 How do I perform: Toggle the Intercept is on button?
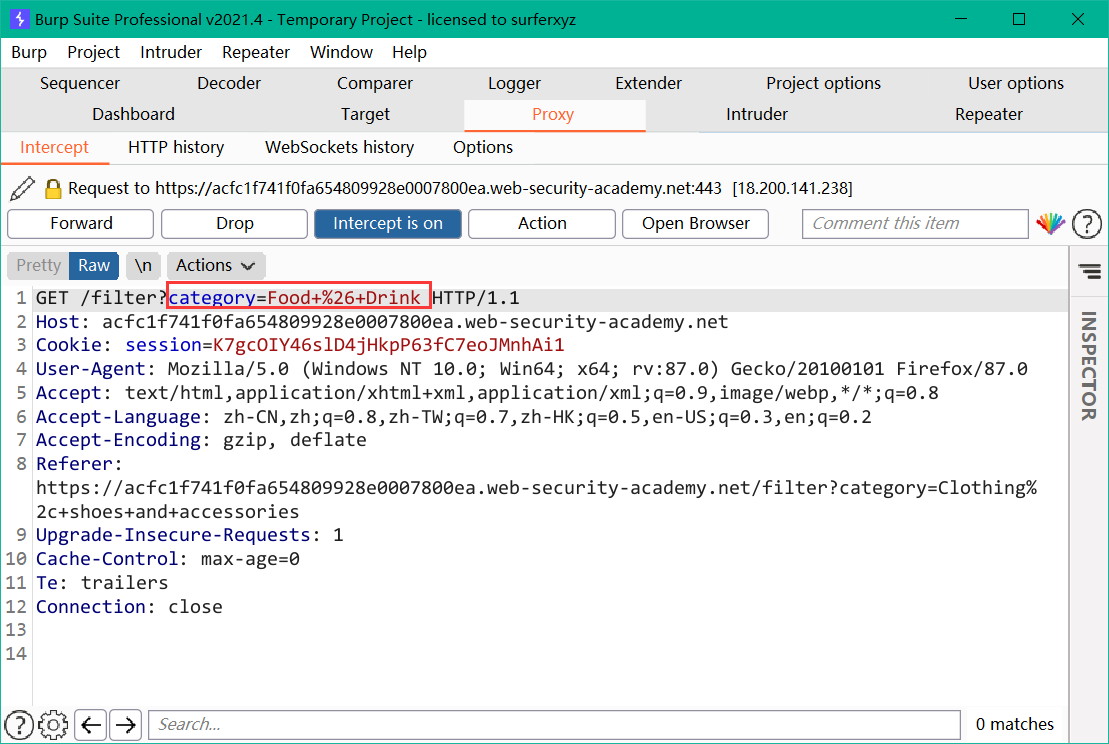point(388,223)
